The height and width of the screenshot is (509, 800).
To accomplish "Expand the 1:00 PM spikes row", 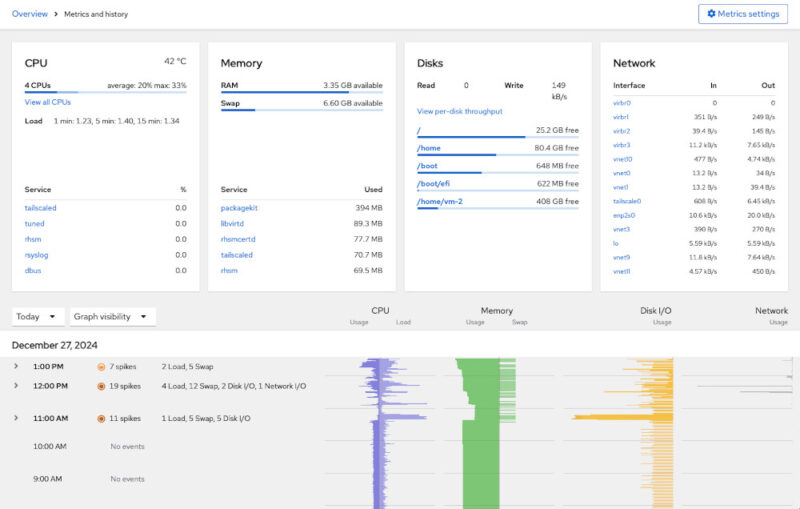I will [16, 367].
